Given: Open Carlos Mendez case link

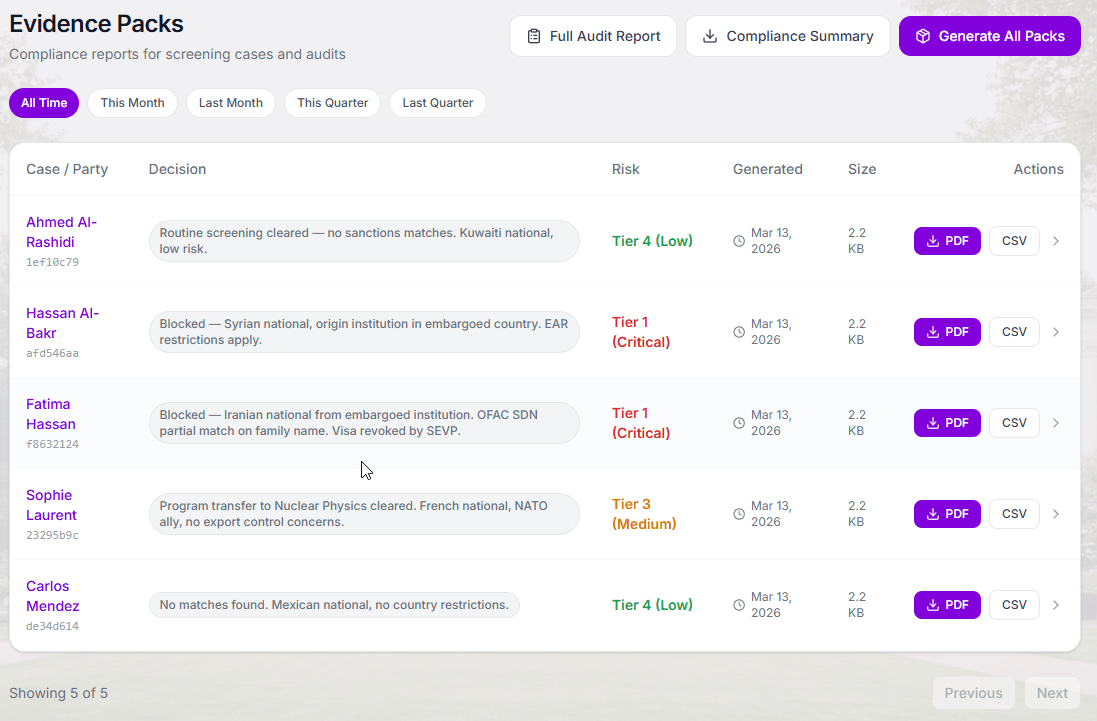Looking at the screenshot, I should tap(52, 596).
